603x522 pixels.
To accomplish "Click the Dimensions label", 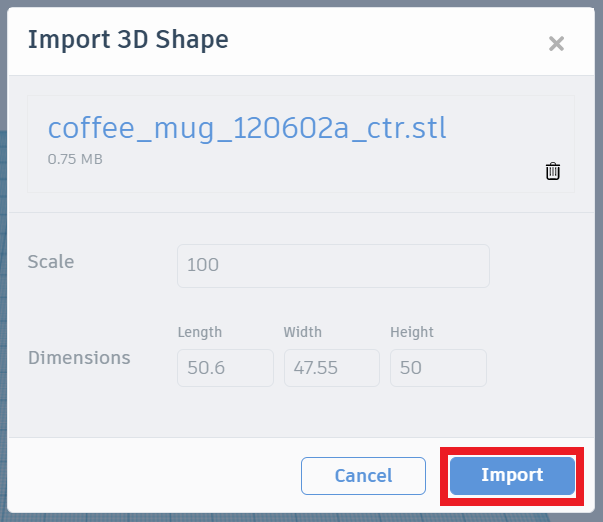I will pyautogui.click(x=79, y=358).
